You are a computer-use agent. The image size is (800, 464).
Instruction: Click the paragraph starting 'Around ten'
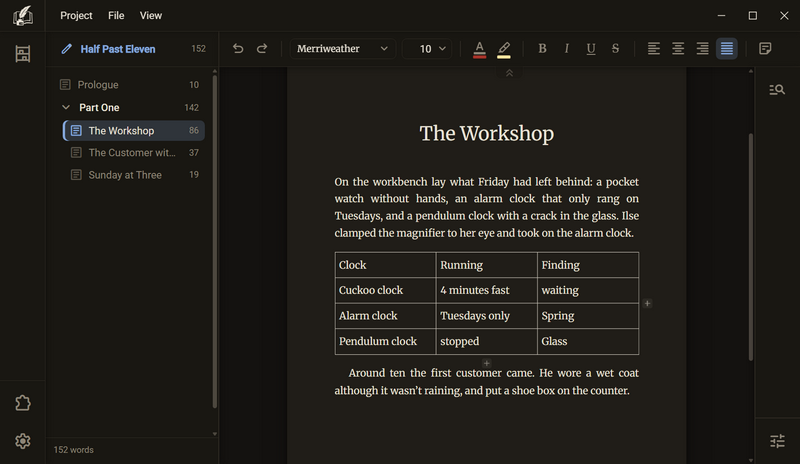(x=486, y=382)
